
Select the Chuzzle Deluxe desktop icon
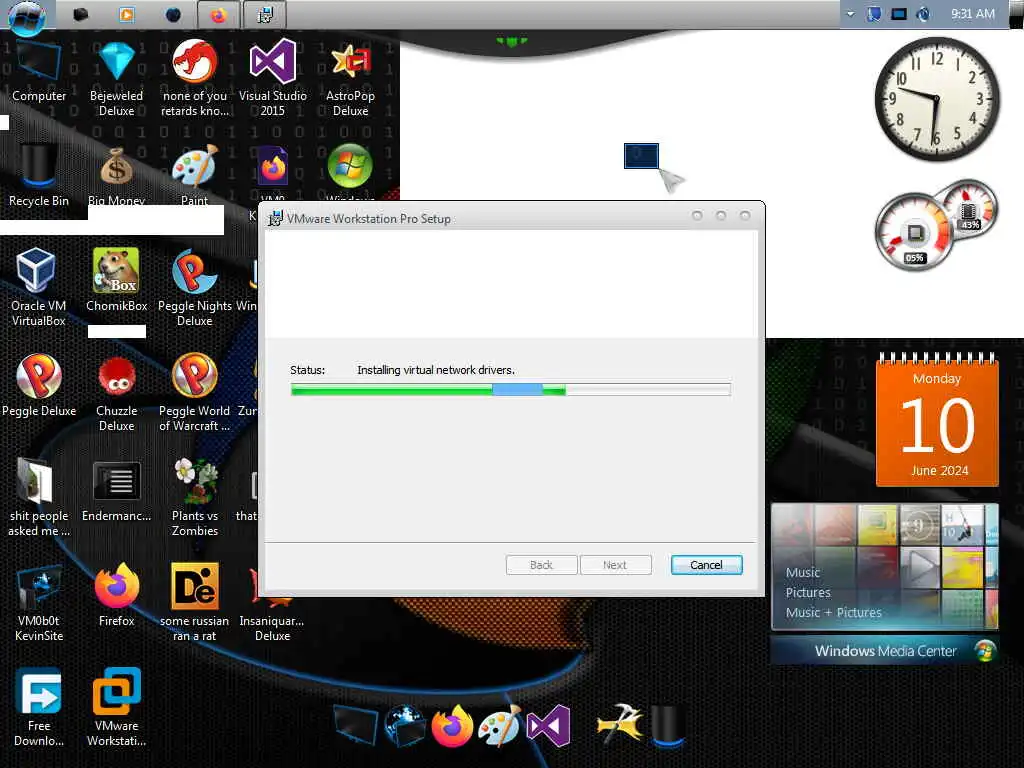coord(116,393)
